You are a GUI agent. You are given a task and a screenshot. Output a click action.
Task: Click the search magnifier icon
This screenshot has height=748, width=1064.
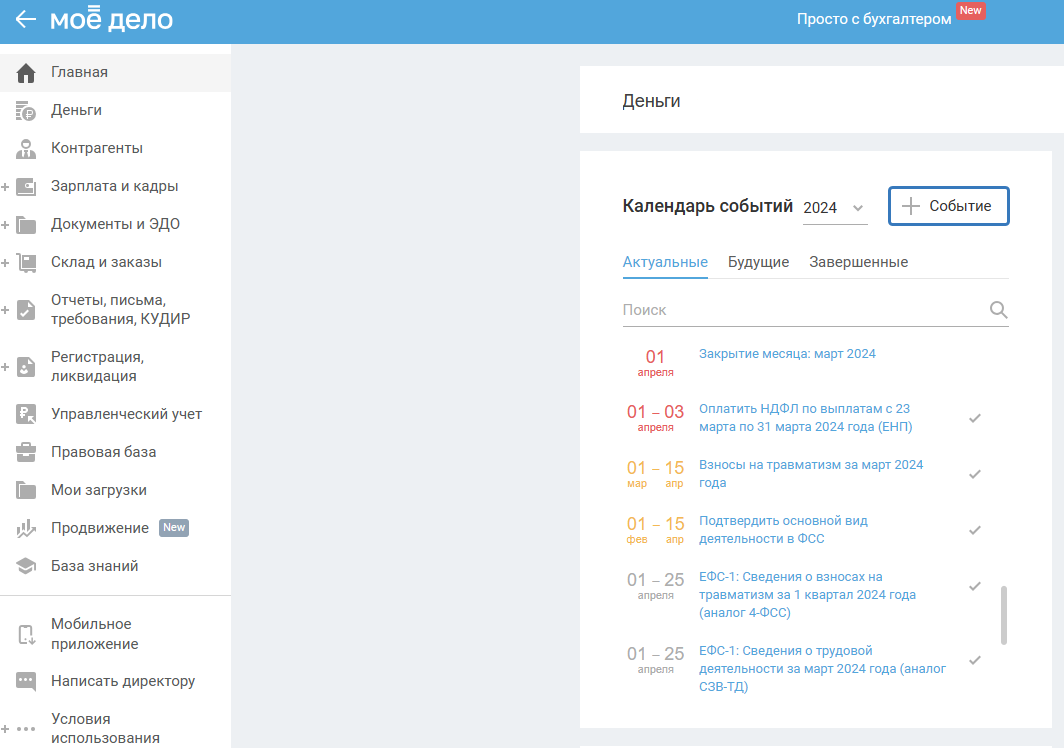pos(998,310)
